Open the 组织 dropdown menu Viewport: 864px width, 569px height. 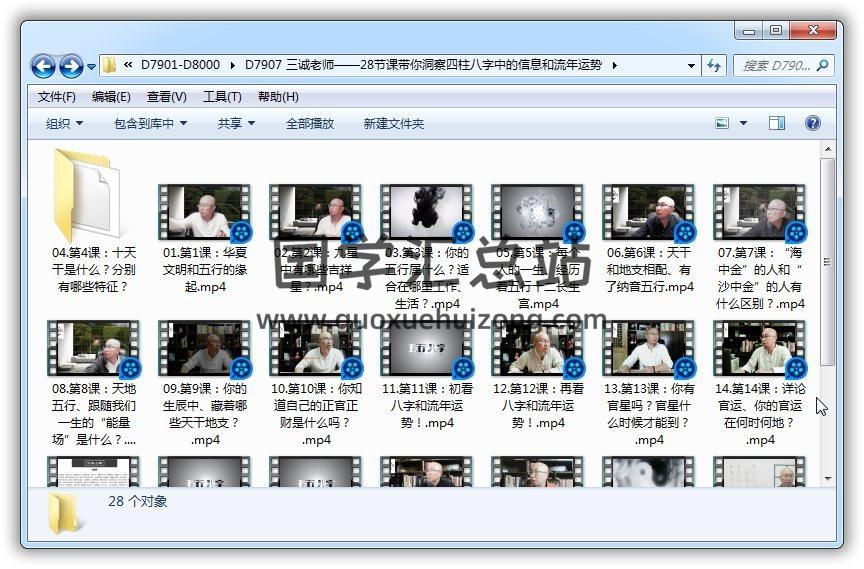(64, 123)
